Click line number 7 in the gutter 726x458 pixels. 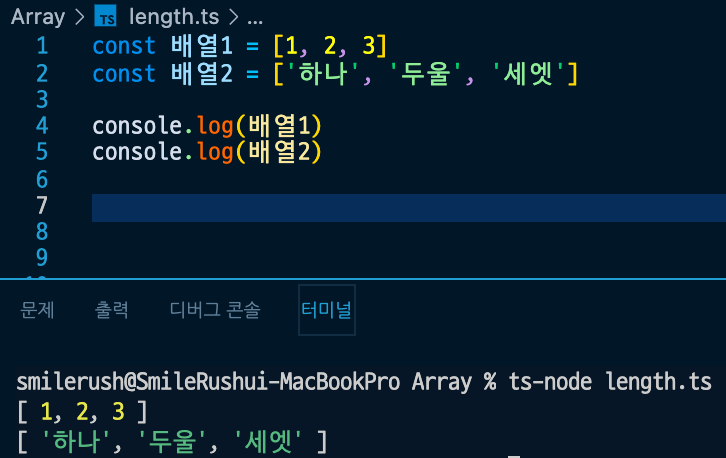pos(42,205)
